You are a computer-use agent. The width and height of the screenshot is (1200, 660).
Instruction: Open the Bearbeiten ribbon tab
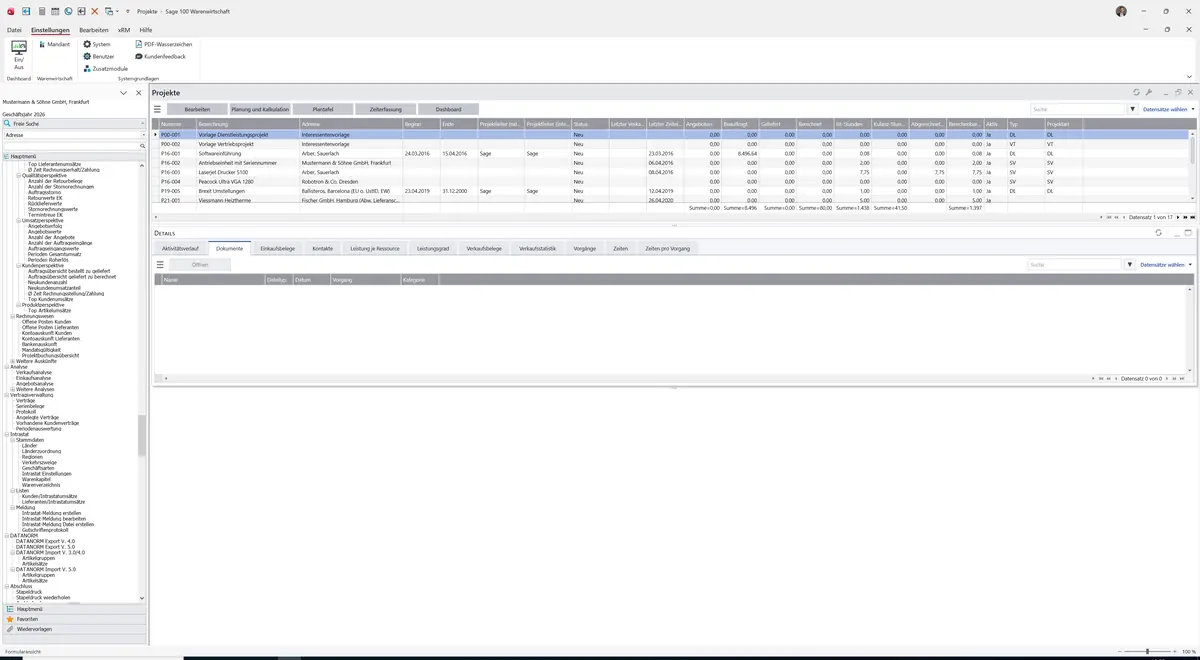tap(93, 30)
